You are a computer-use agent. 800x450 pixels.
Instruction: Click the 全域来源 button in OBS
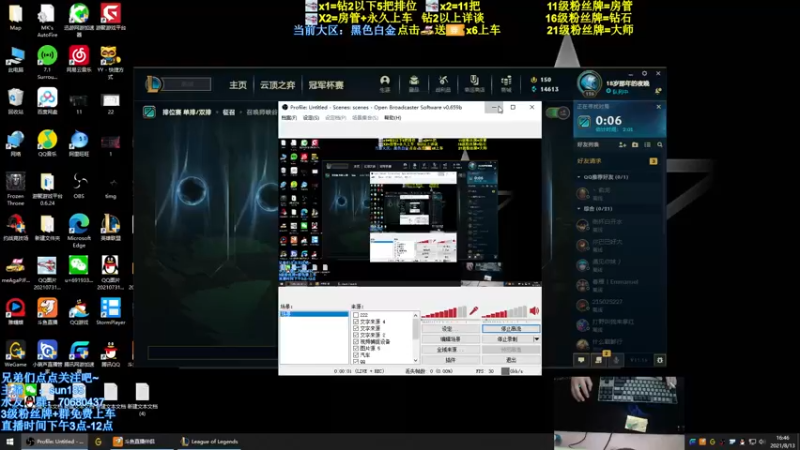click(x=451, y=350)
